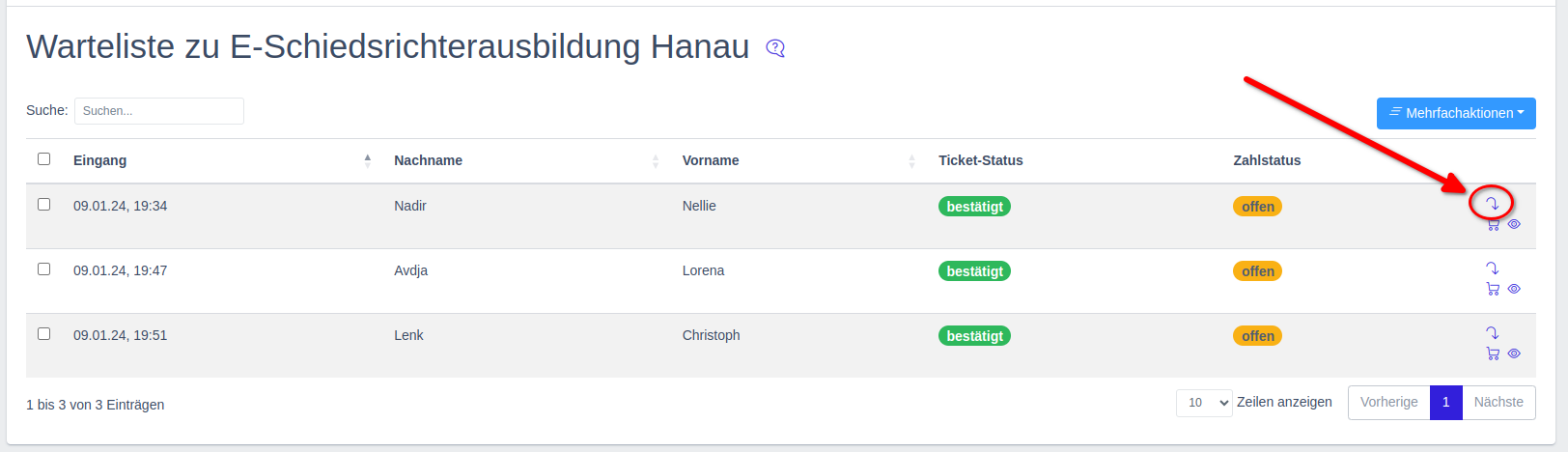Click the help icon beside the page title
The image size is (1568, 452).
(x=775, y=48)
